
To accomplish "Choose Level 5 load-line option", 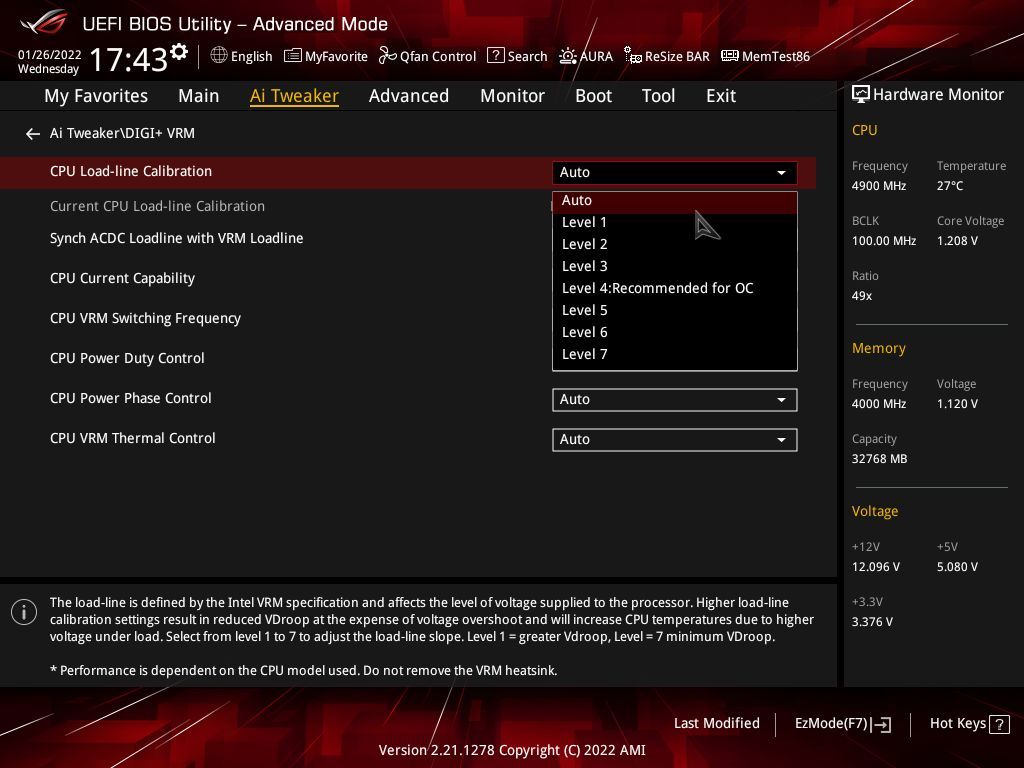I will [x=675, y=310].
